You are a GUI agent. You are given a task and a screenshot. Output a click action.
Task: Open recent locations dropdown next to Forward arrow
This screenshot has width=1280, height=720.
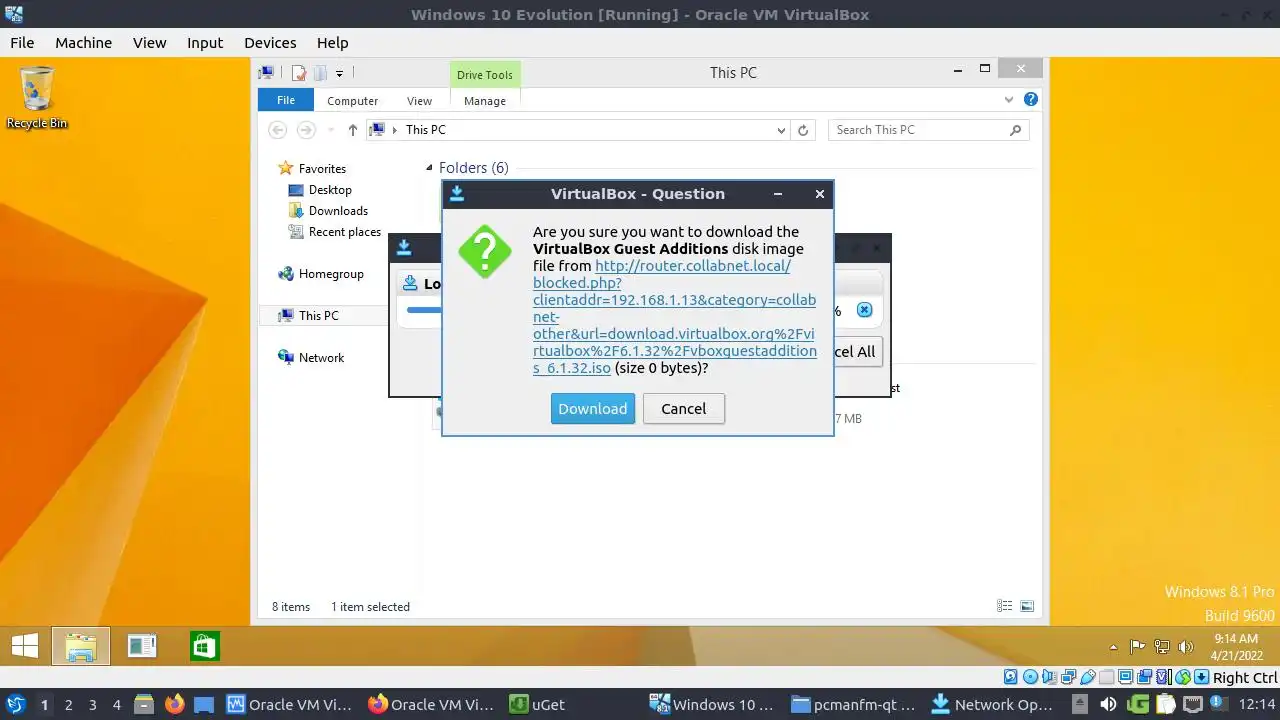(329, 130)
